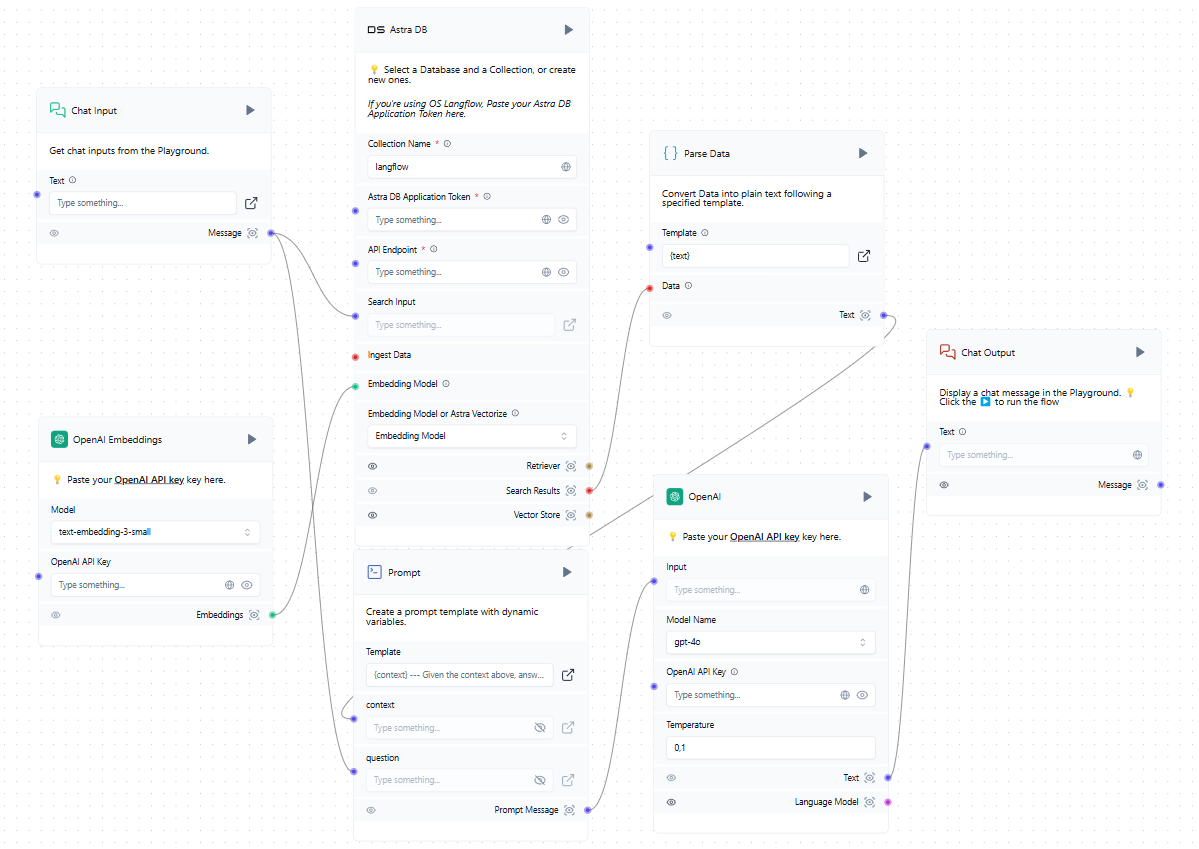Click Embedding Model green input handle

(356, 386)
